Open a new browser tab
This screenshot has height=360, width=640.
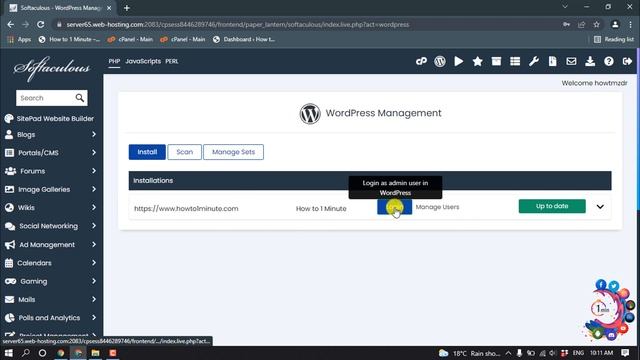point(127,8)
